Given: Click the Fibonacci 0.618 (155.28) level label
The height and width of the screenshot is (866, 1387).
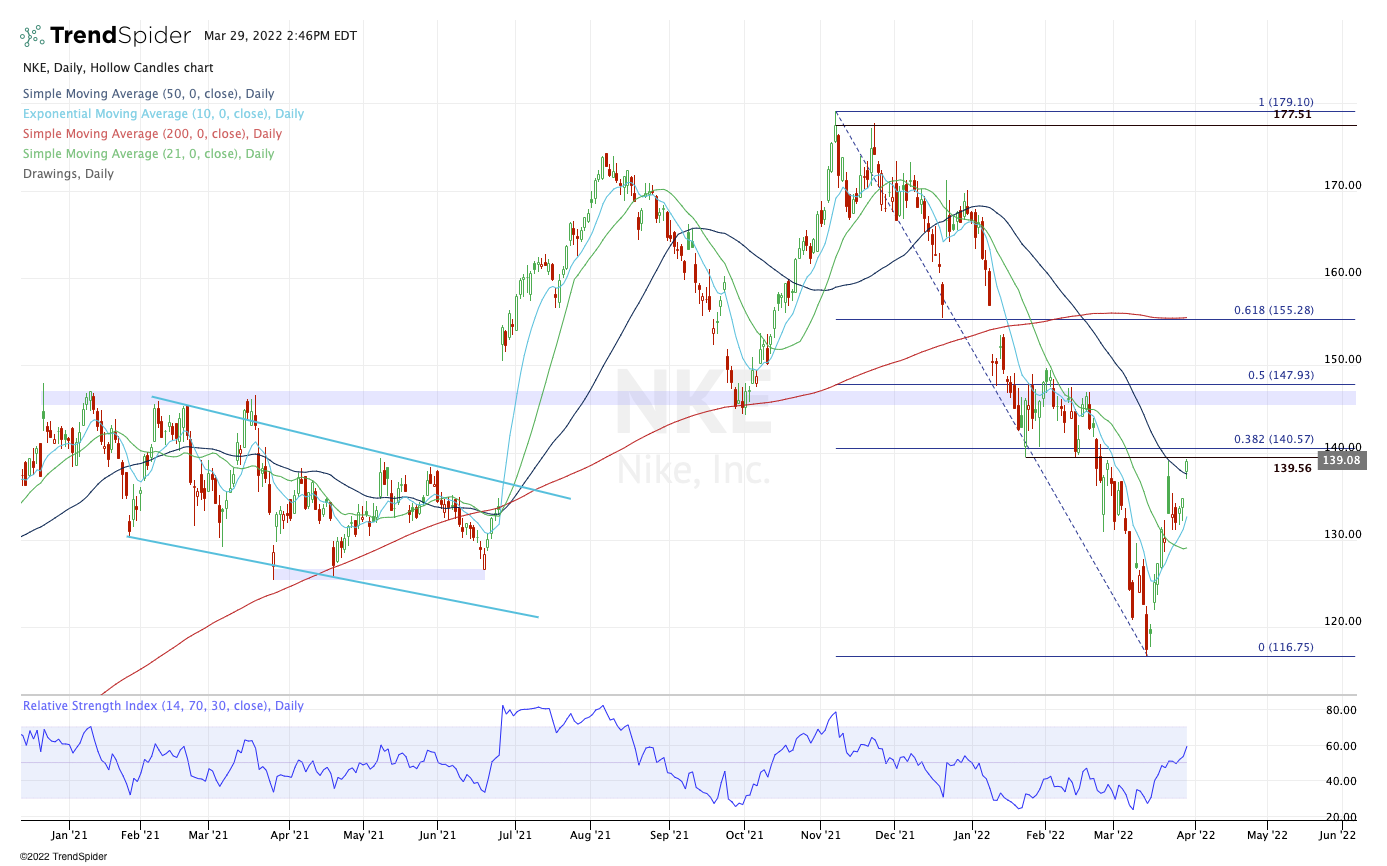Looking at the screenshot, I should 1274,311.
